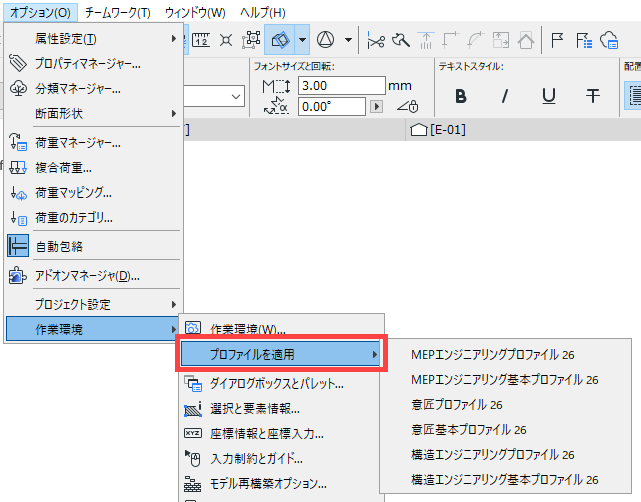Toggle the angle lock icon
641x502 pixels.
pos(408,106)
